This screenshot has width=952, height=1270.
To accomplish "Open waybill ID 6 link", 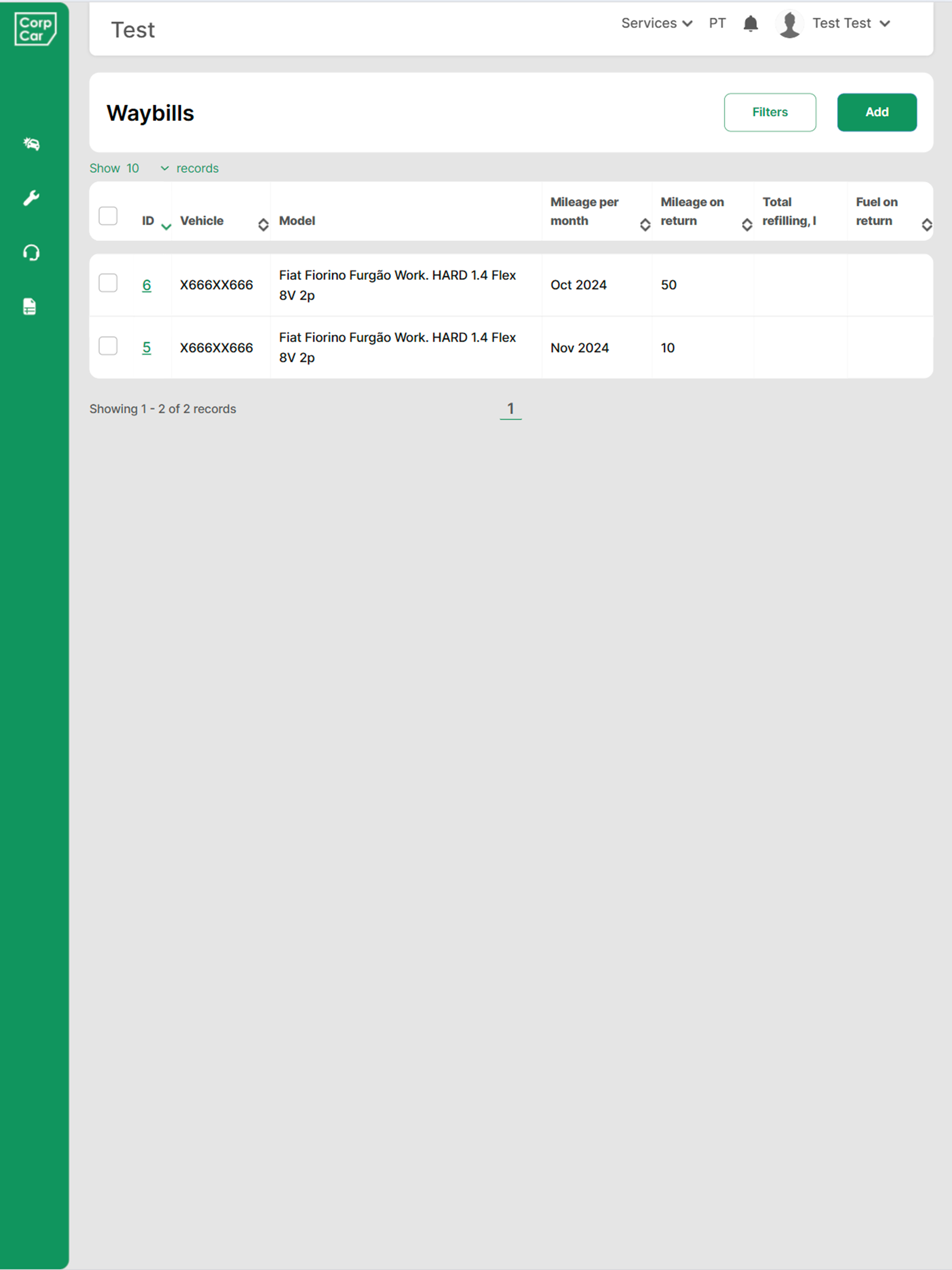I will [x=147, y=285].
